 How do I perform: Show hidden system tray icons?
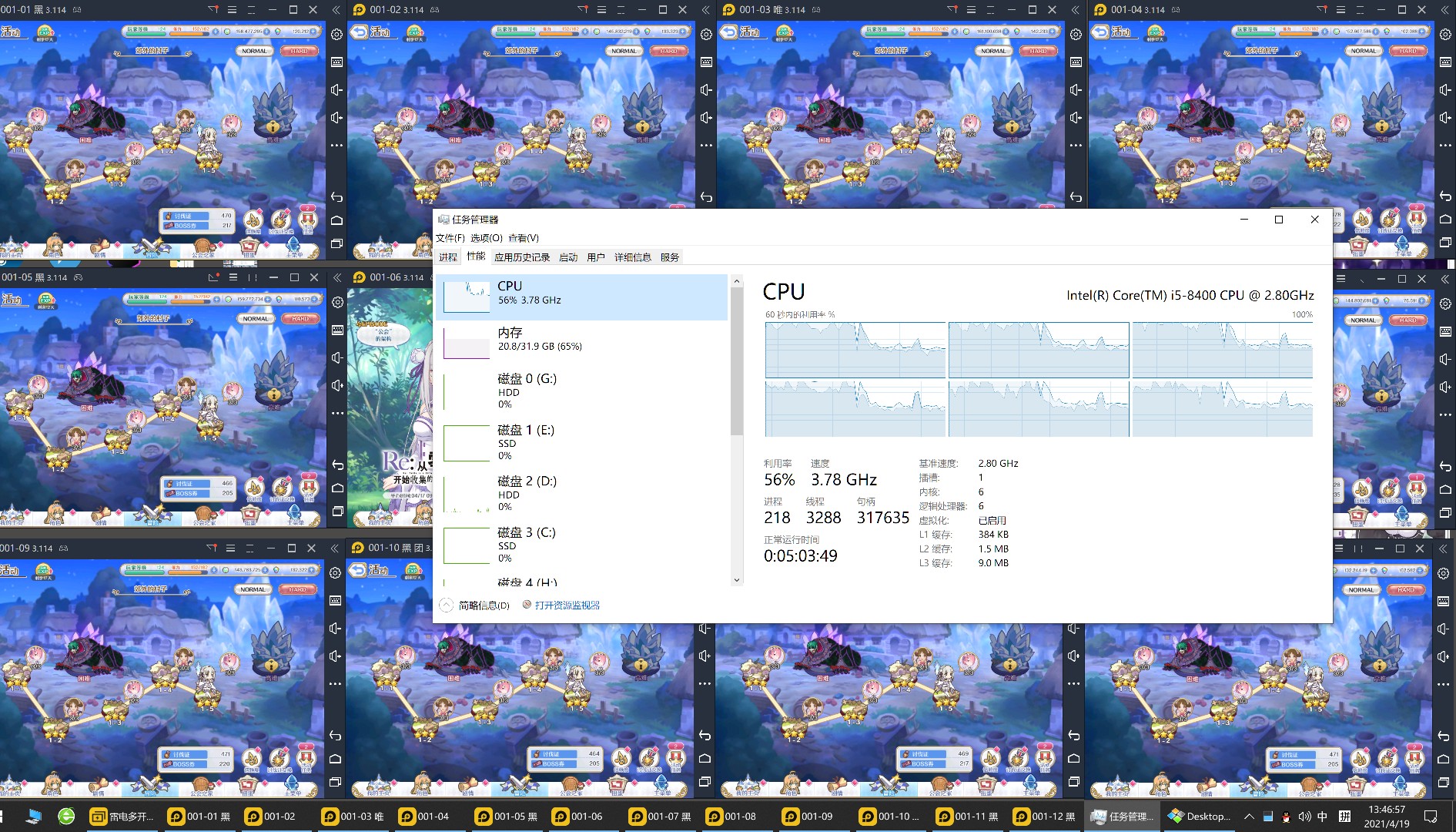[1249, 816]
